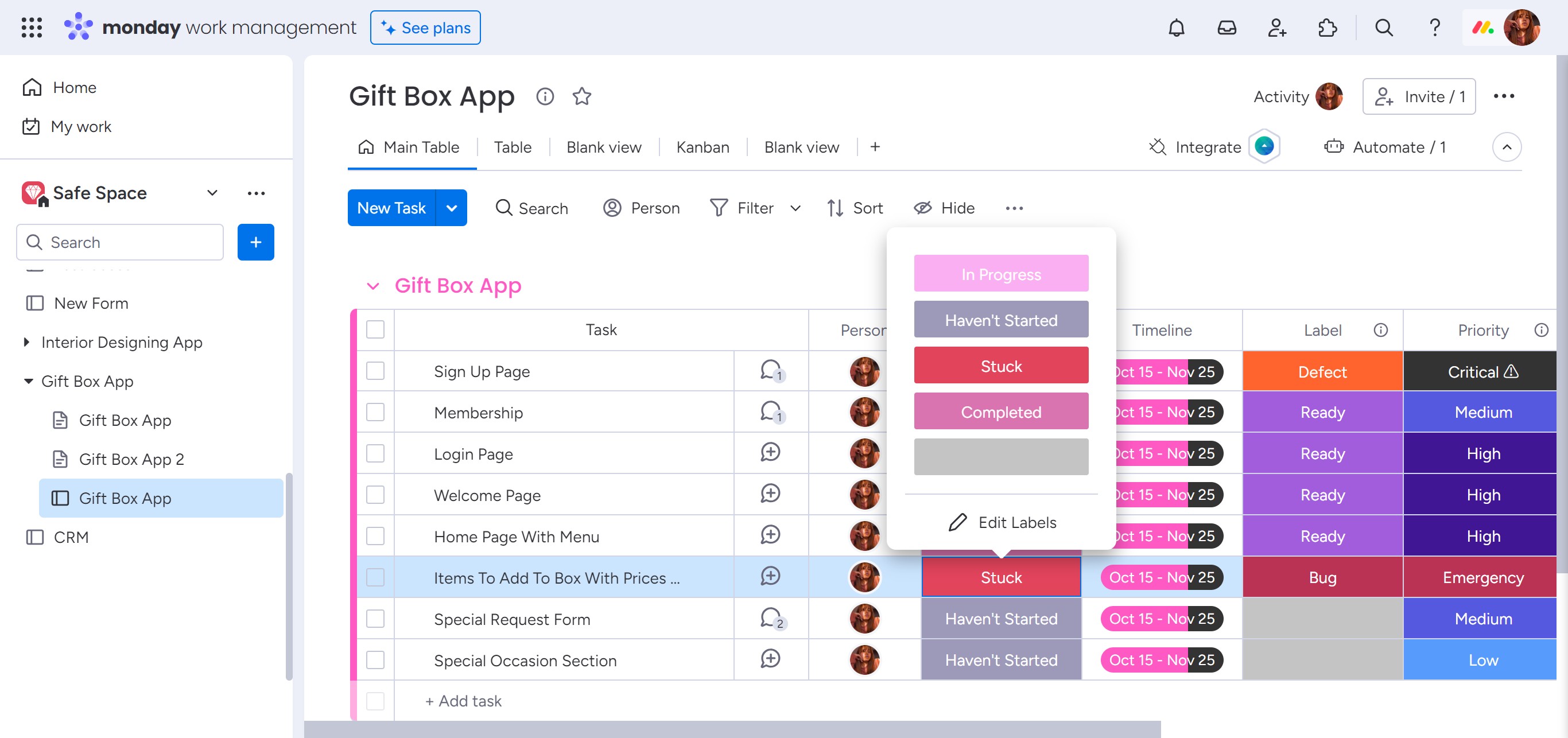Image resolution: width=1568 pixels, height=738 pixels.
Task: Open conversation for Membership task
Action: click(x=771, y=412)
